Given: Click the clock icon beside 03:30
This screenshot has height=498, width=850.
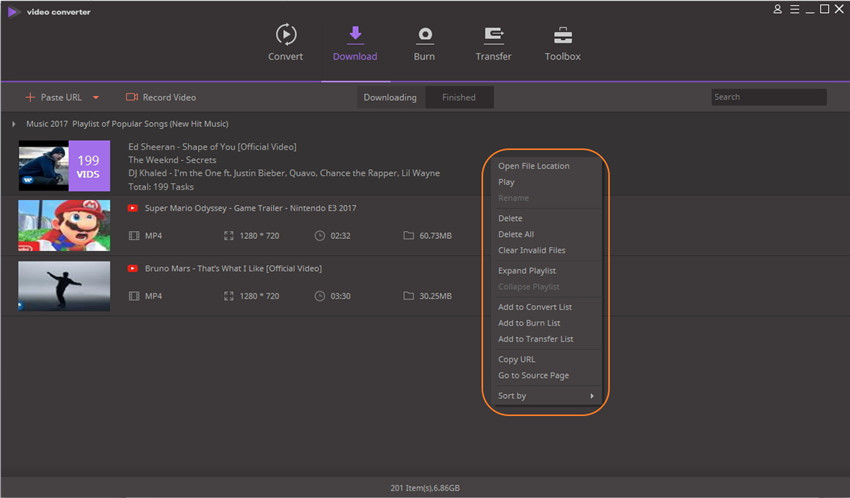Looking at the screenshot, I should (x=320, y=296).
